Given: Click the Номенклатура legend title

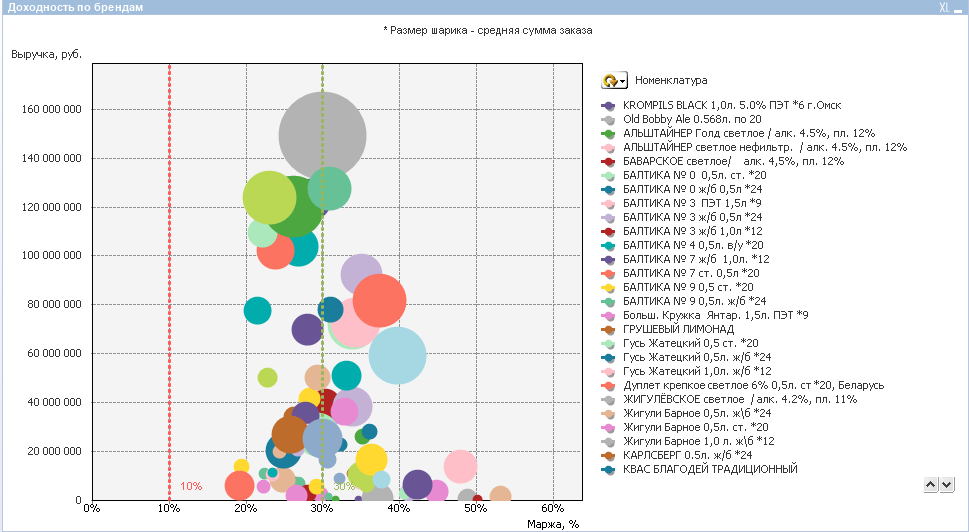Looking at the screenshot, I should [671, 80].
